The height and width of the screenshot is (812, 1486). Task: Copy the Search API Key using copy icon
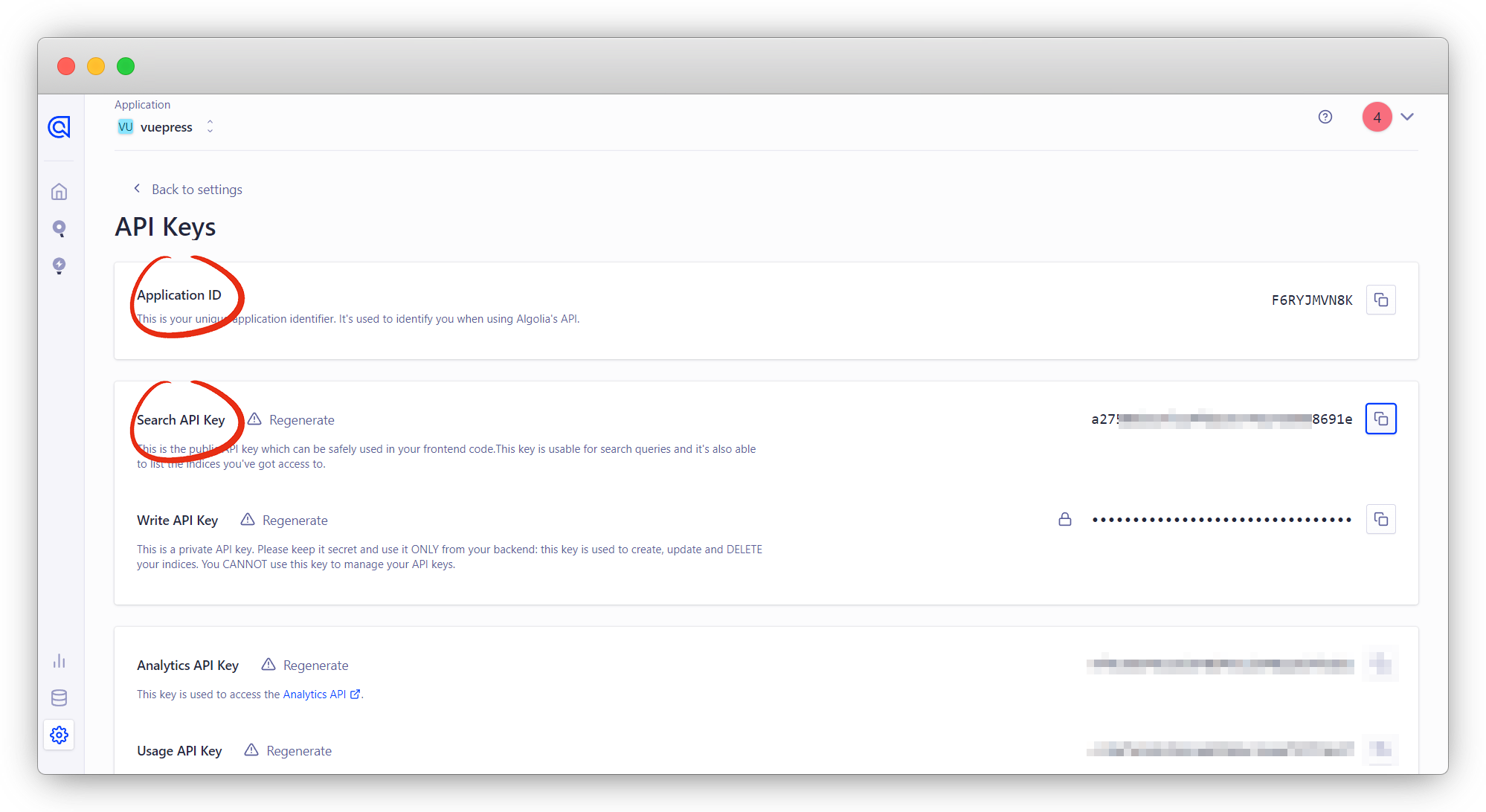pos(1380,418)
